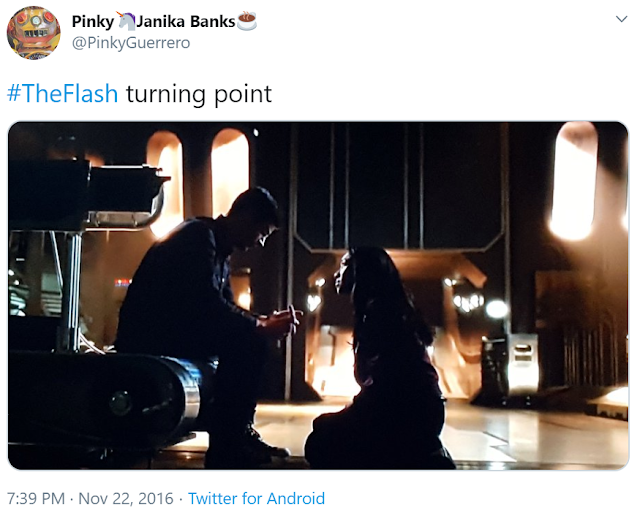Click the dark doorway panel in photo center
The width and height of the screenshot is (640, 513).
pyautogui.click(x=398, y=186)
